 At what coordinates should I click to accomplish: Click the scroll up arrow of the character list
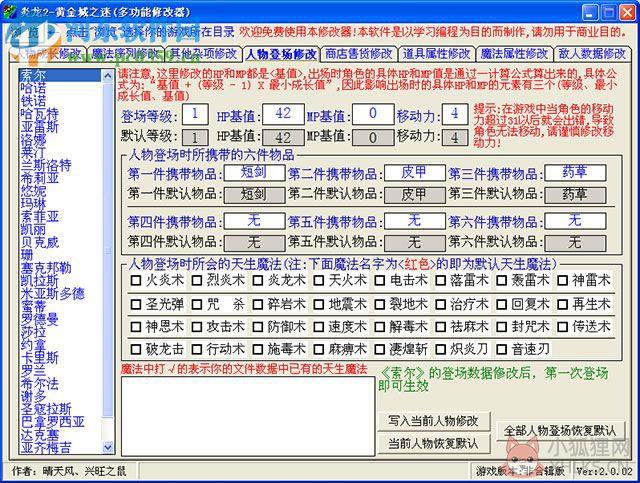click(108, 76)
